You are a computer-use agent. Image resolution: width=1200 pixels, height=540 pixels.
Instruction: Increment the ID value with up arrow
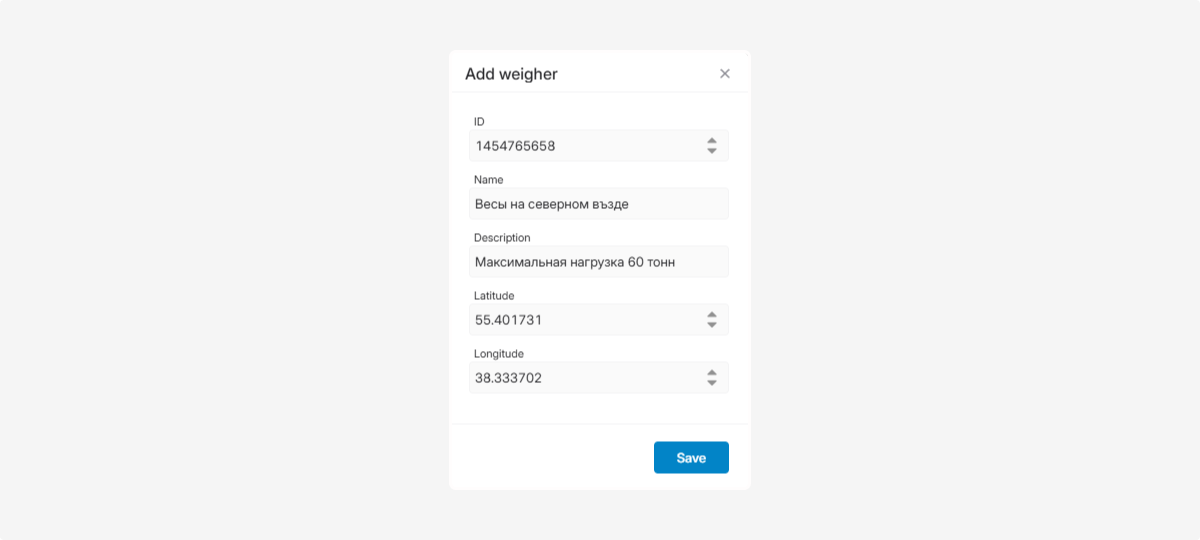(x=712, y=141)
